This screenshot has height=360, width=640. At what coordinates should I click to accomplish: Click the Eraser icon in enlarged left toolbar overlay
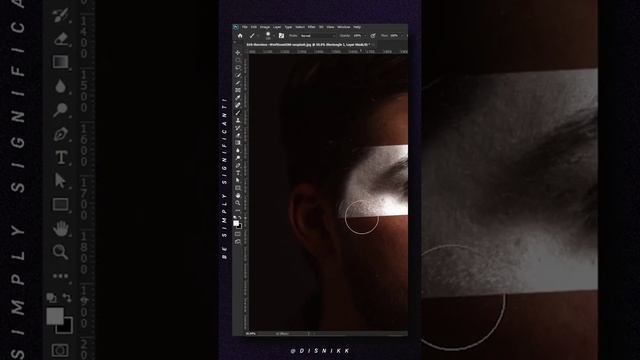pyautogui.click(x=60, y=39)
